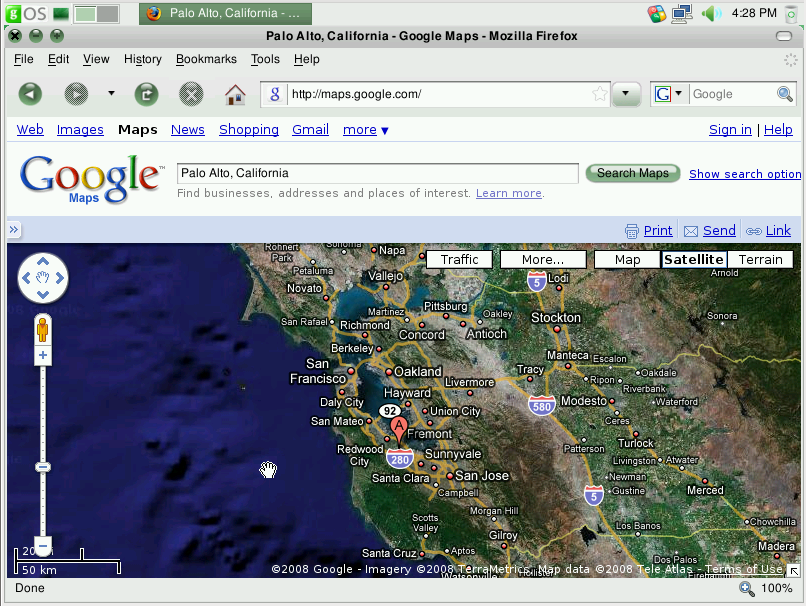Expand the Google 'more' links dropdown
Screen dimensions: 806x606
(x=365, y=130)
